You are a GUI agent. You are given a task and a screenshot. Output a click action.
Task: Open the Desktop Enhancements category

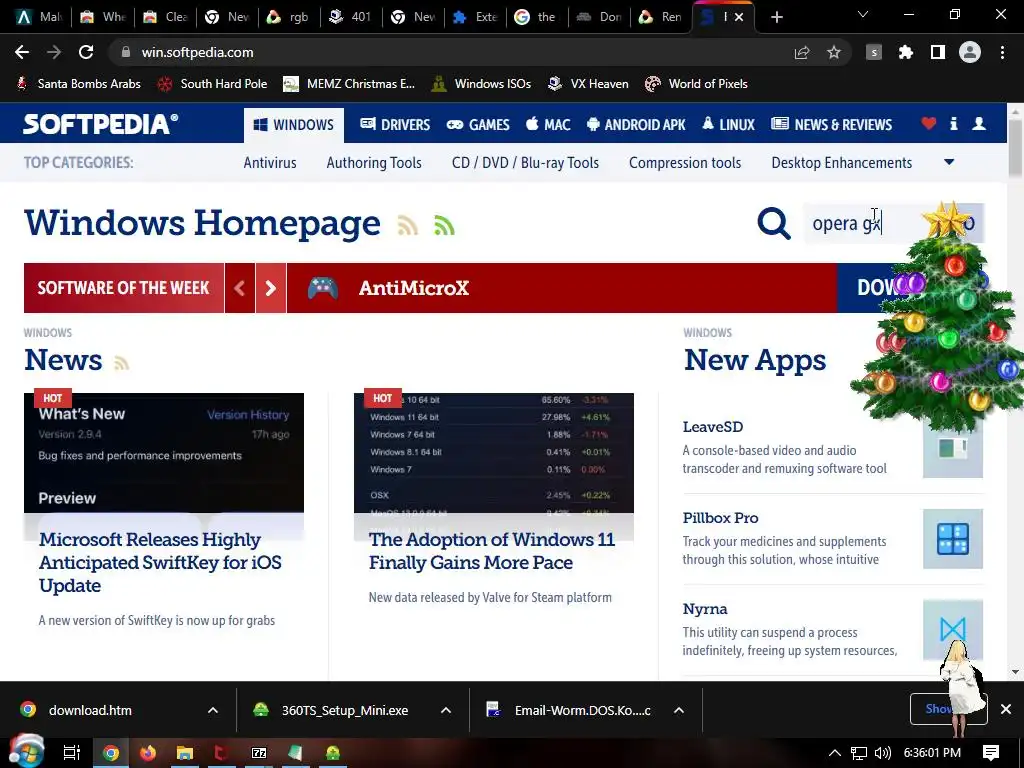coord(842,163)
